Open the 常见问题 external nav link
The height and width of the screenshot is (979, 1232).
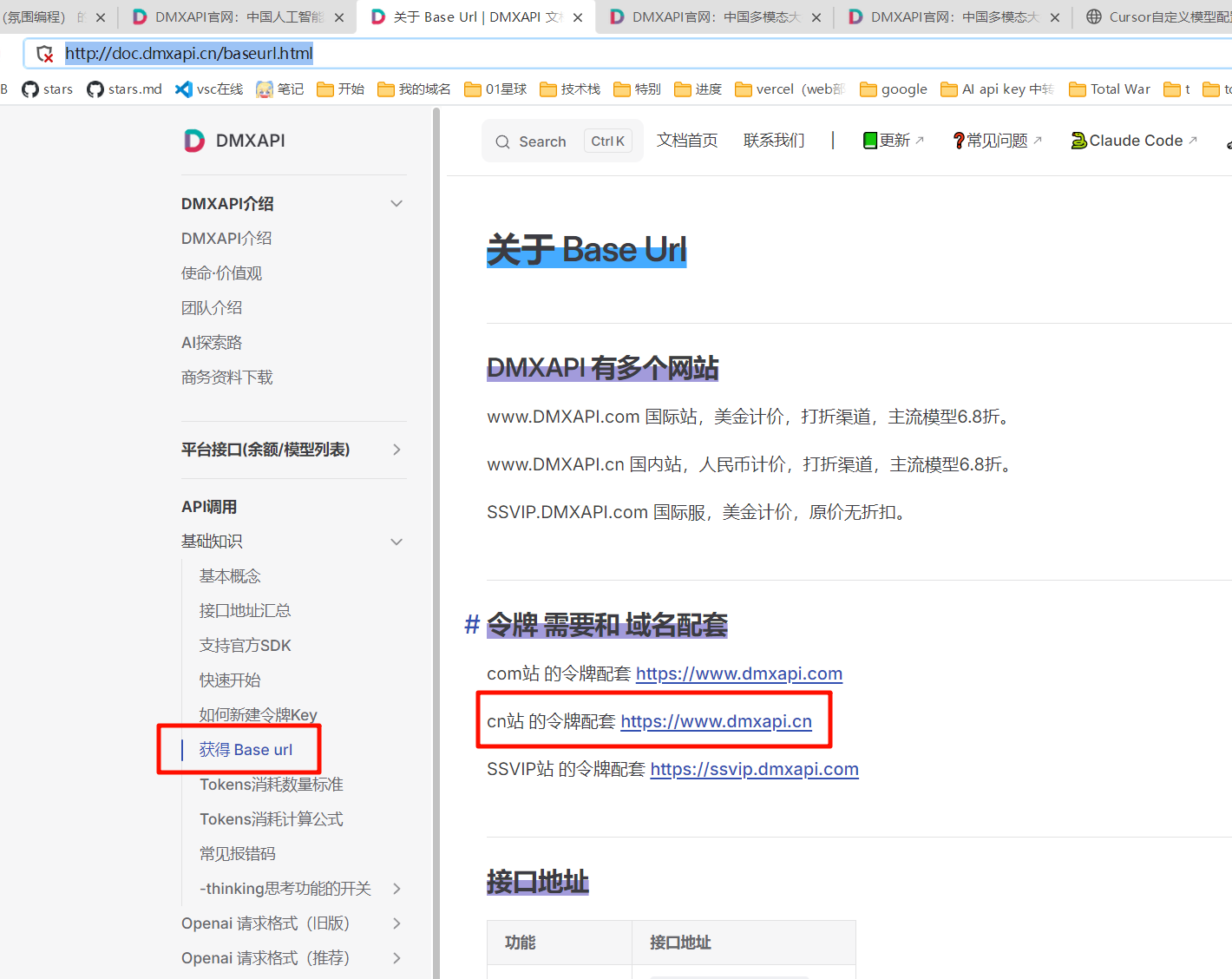997,141
